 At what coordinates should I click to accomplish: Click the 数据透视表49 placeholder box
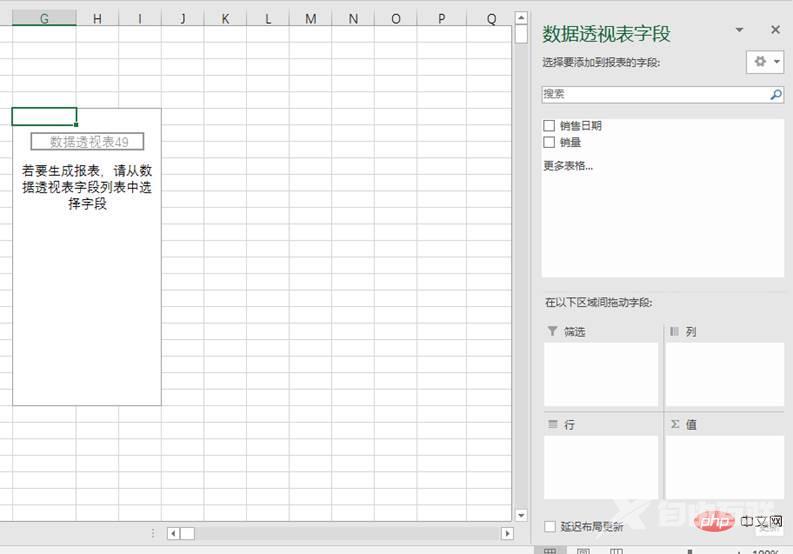click(x=87, y=142)
